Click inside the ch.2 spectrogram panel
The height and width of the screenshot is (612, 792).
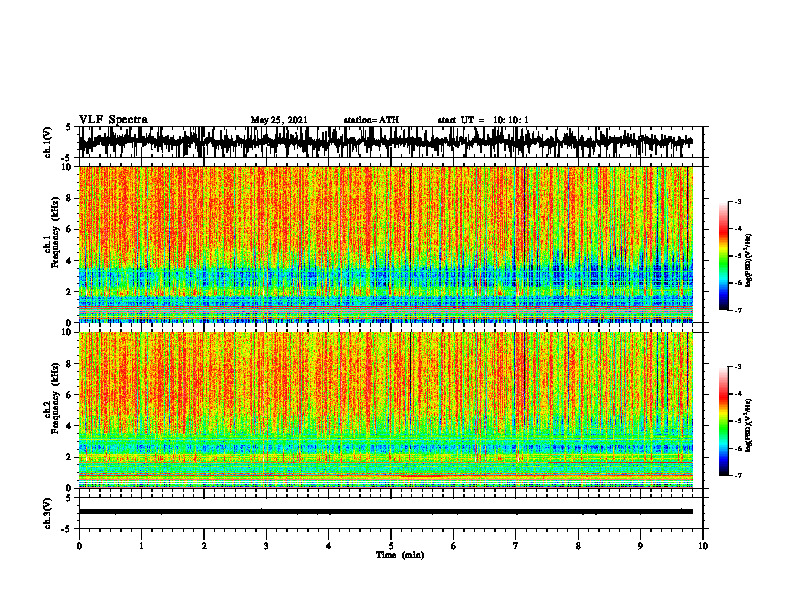pos(385,410)
